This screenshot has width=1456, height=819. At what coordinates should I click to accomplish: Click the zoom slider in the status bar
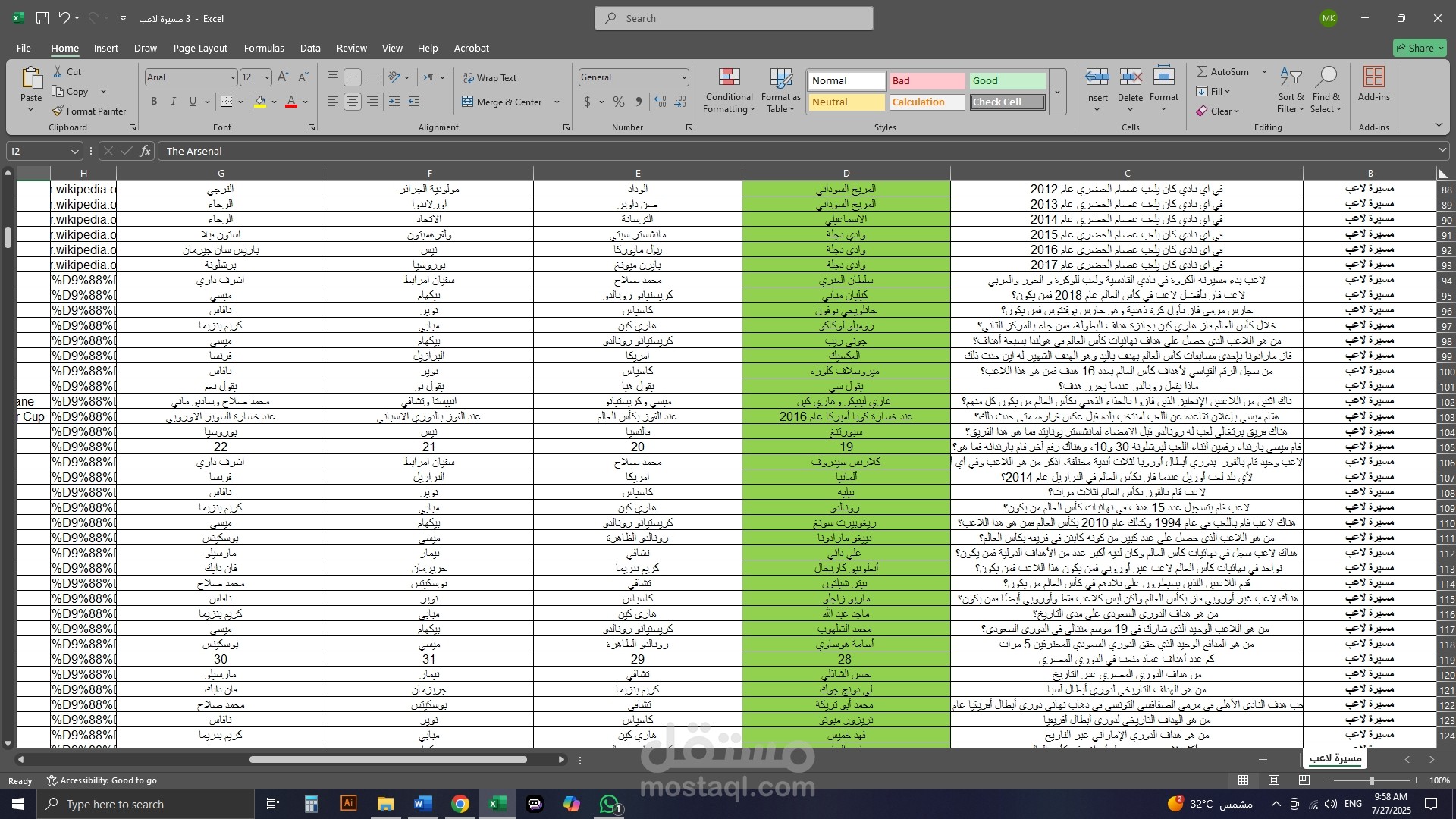point(1371,780)
